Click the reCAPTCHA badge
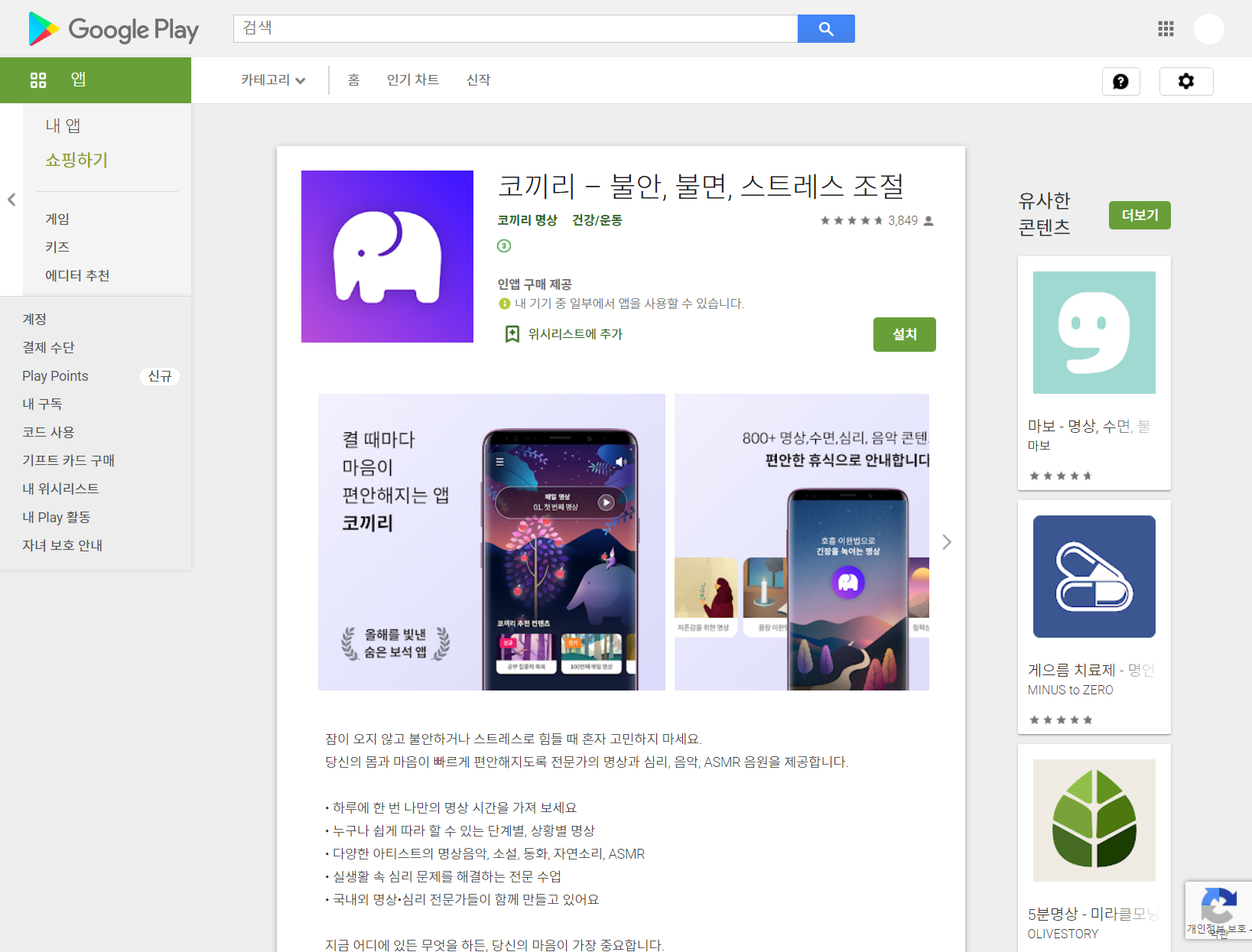 coord(1218,910)
